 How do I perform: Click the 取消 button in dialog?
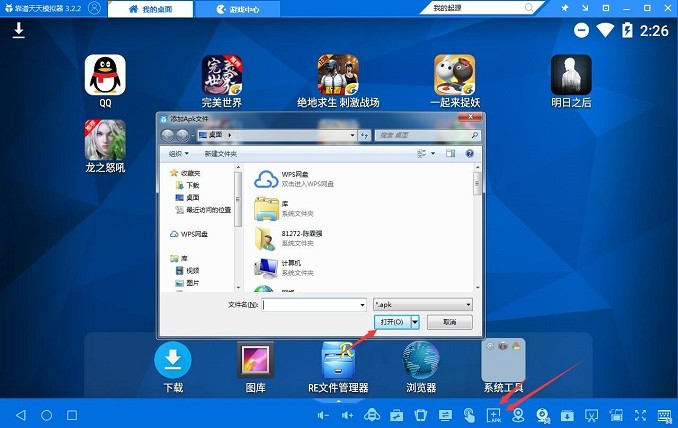(449, 322)
